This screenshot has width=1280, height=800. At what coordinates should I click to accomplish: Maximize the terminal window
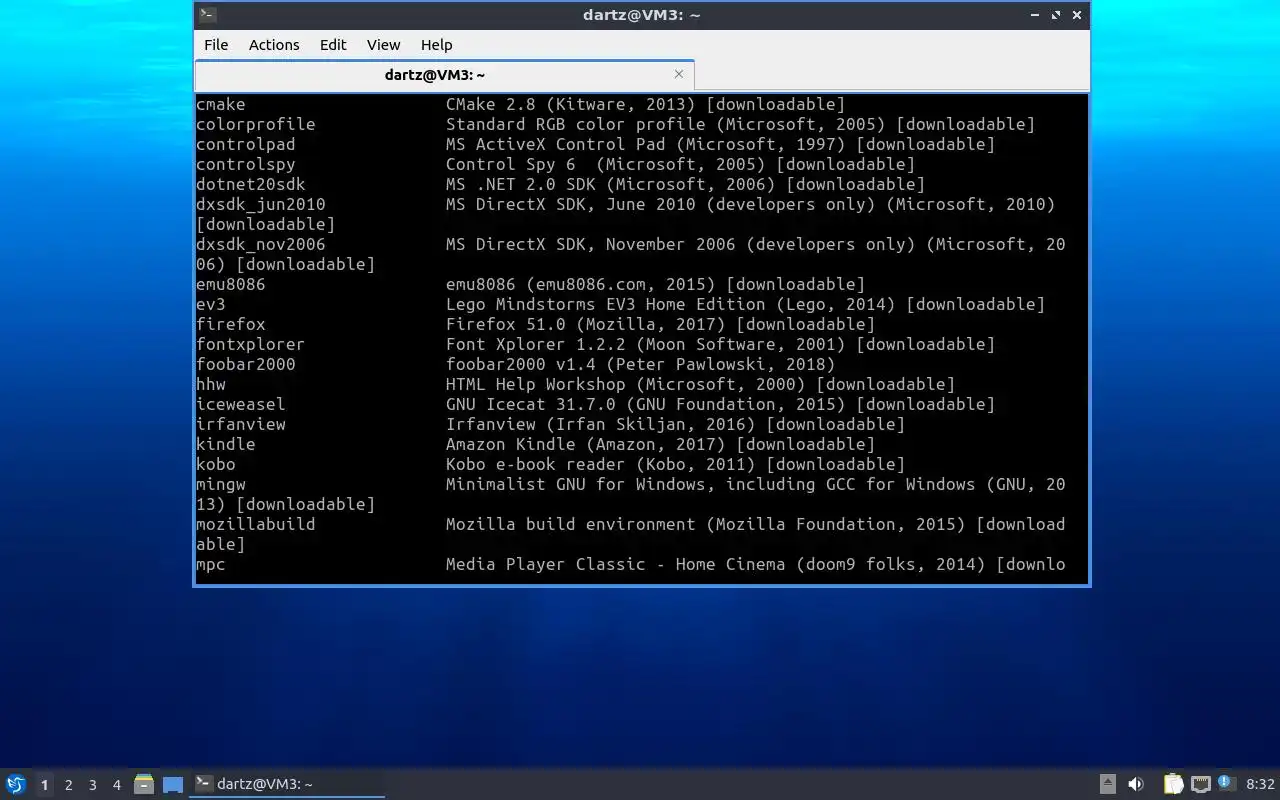(x=1057, y=15)
